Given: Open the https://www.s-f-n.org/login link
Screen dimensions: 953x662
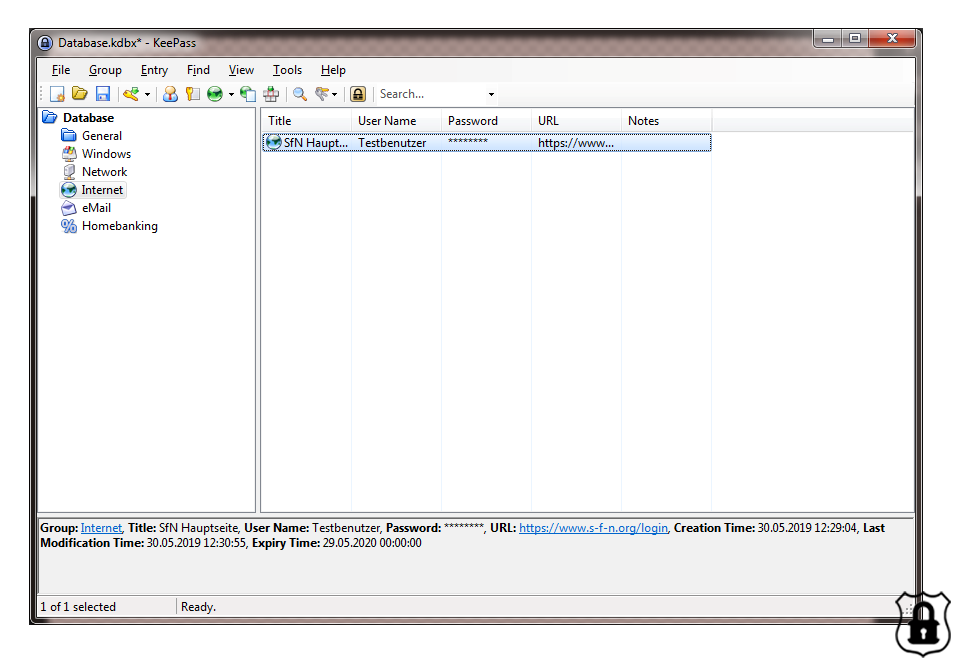Looking at the screenshot, I should 593,528.
